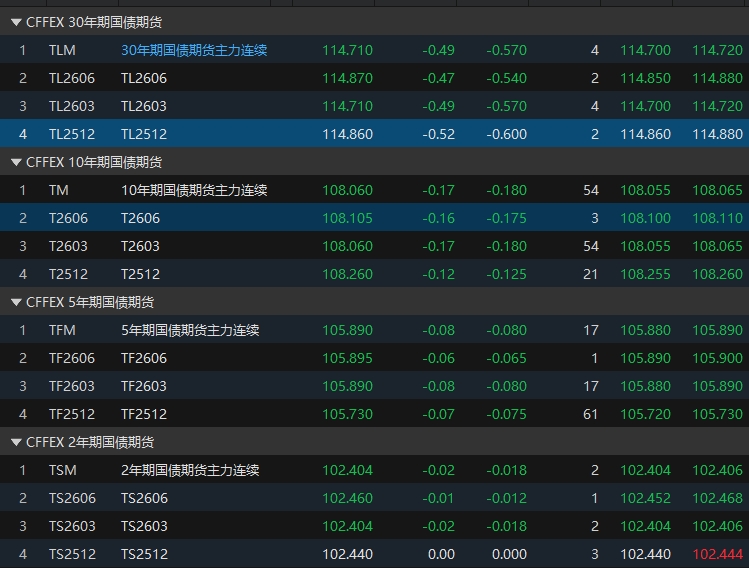
Task: Collapse the CFFEX 5年期国债期货 group
Action: (16, 302)
